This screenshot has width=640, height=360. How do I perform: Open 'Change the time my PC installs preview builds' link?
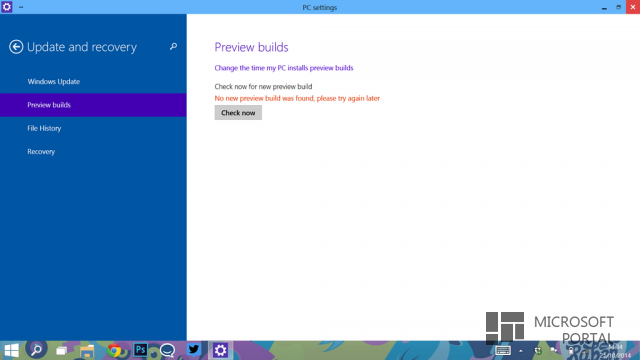284,68
